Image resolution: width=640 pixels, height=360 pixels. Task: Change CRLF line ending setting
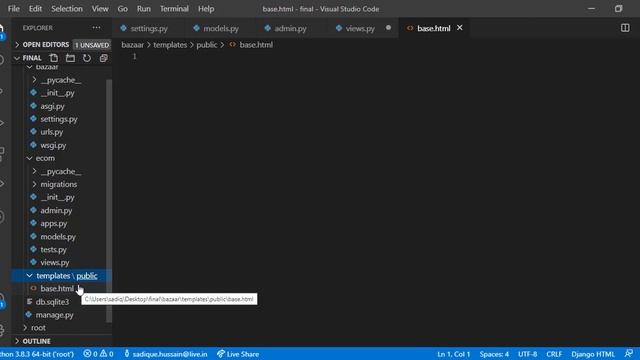554,354
